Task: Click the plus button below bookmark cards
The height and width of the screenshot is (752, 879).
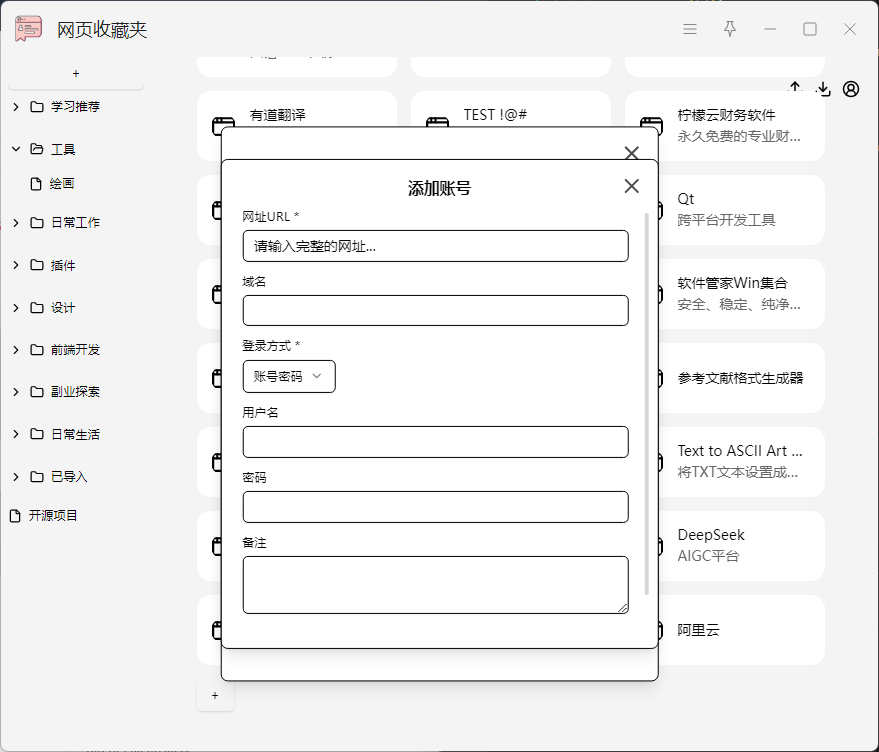Action: (215, 696)
